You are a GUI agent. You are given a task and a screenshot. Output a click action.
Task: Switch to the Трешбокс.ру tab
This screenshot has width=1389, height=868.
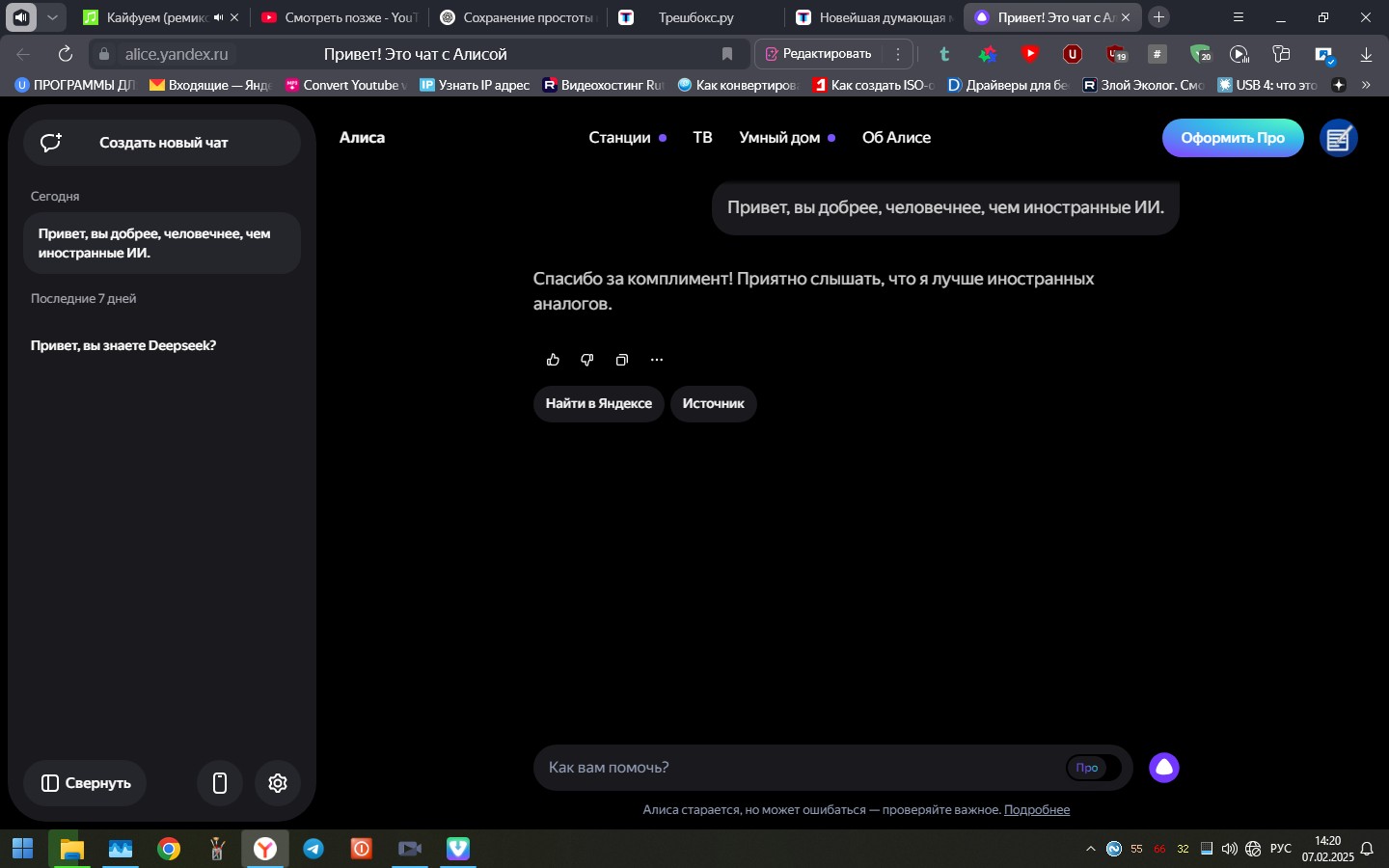(x=695, y=17)
